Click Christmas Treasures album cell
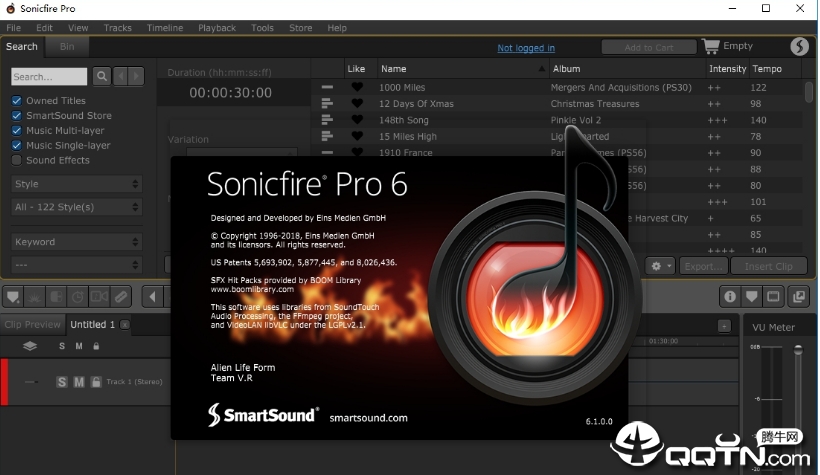Viewport: 820px width, 475px height. pos(595,104)
